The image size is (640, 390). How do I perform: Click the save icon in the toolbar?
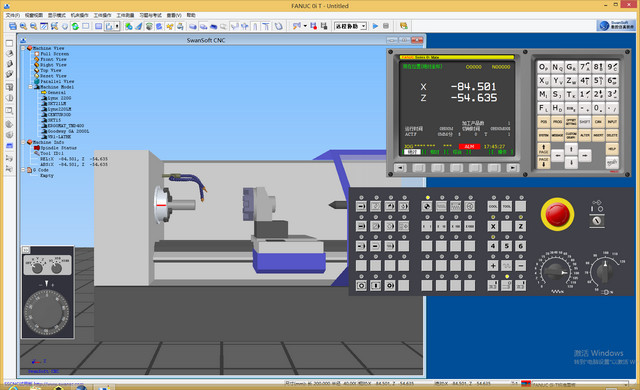point(13,26)
